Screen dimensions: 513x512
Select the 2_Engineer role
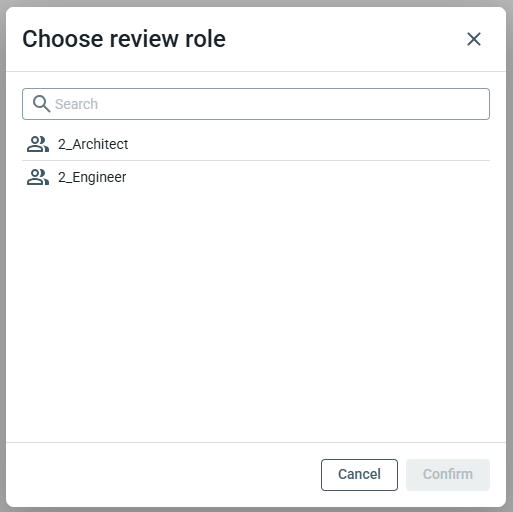pos(256,177)
